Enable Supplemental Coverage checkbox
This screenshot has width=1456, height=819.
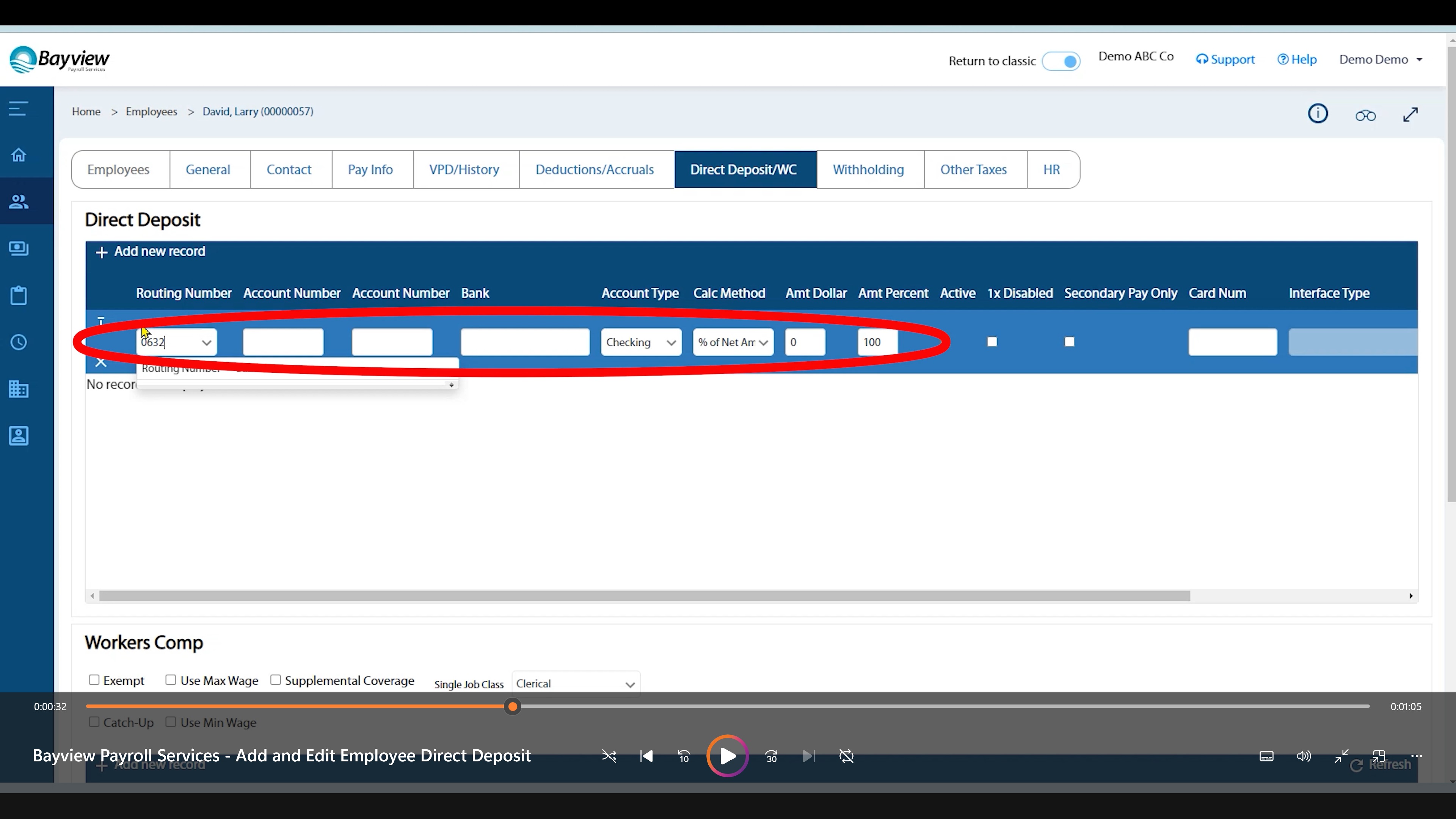pos(276,680)
